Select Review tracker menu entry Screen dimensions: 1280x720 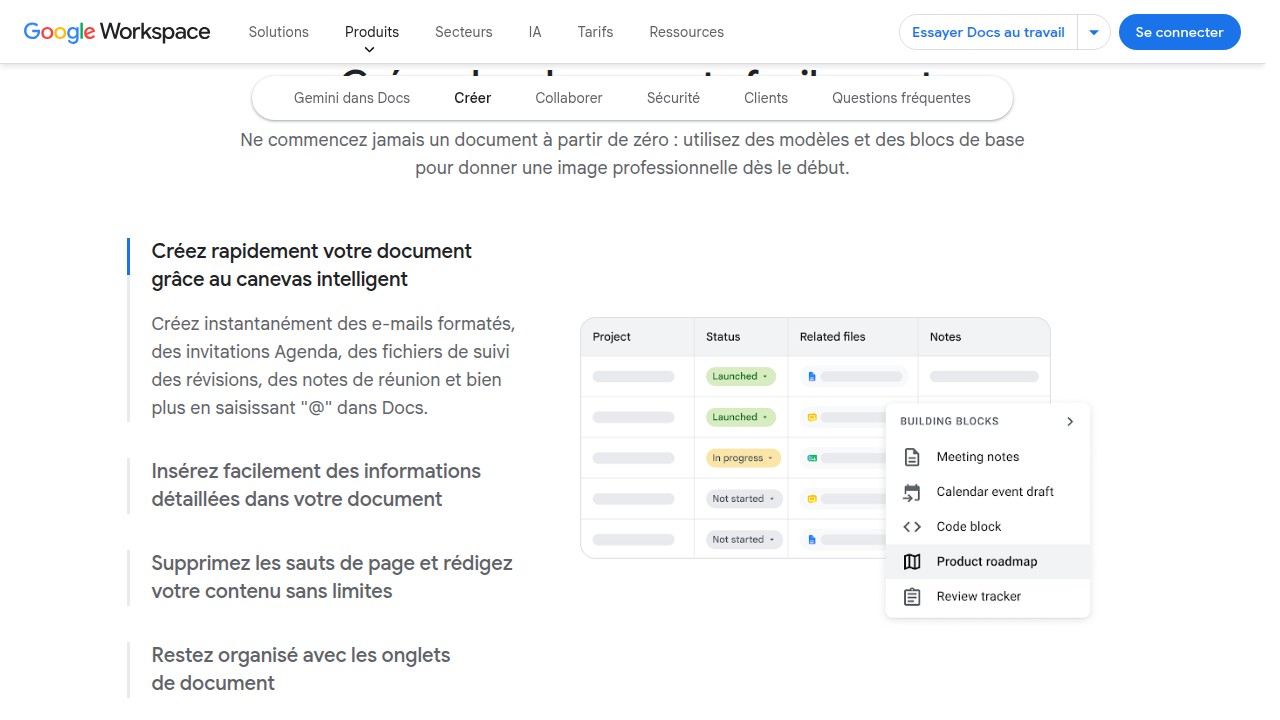988,597
